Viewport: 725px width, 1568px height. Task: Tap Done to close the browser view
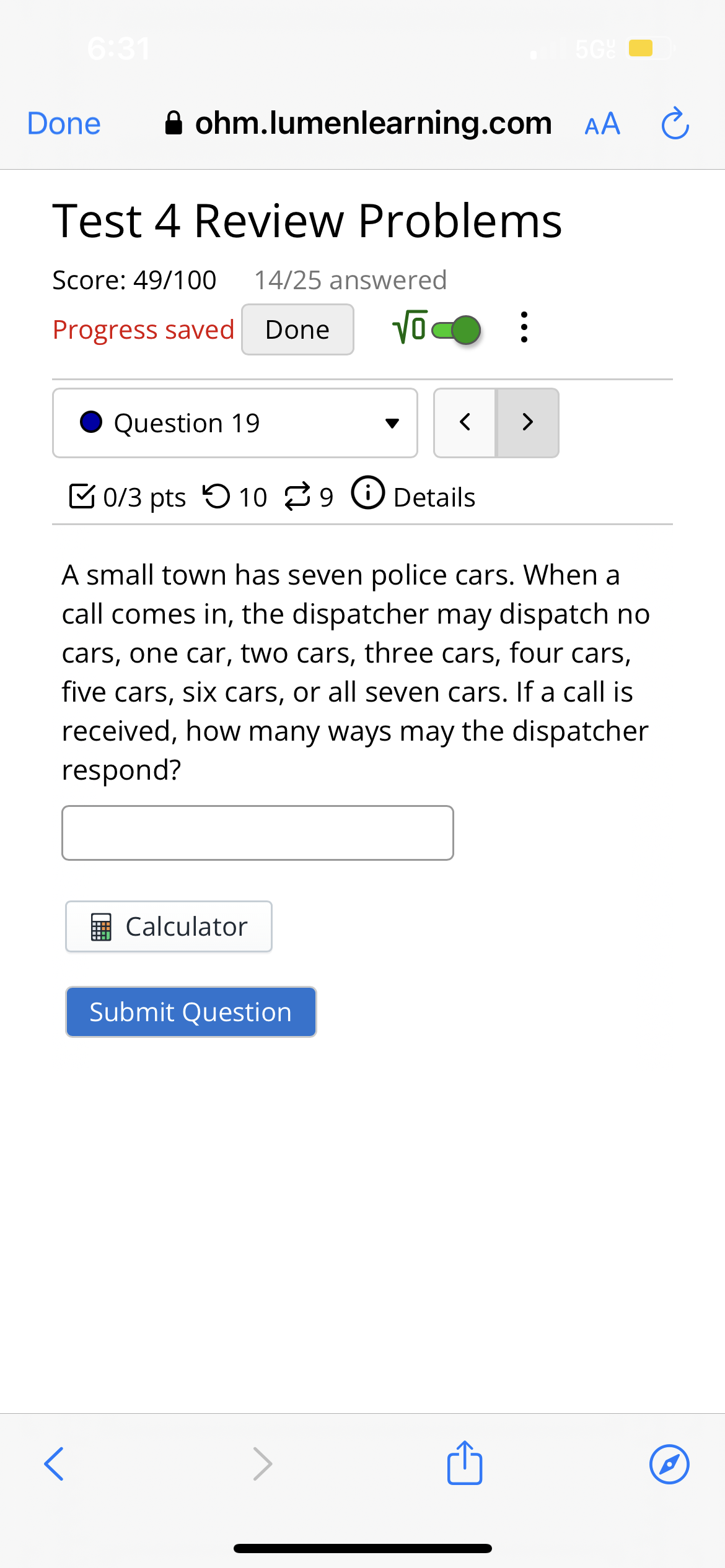pos(63,123)
